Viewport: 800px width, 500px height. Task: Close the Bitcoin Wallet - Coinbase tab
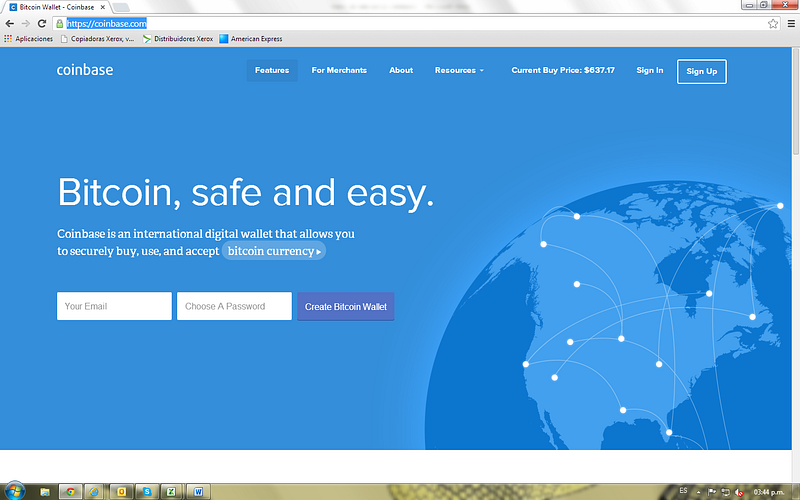point(103,7)
